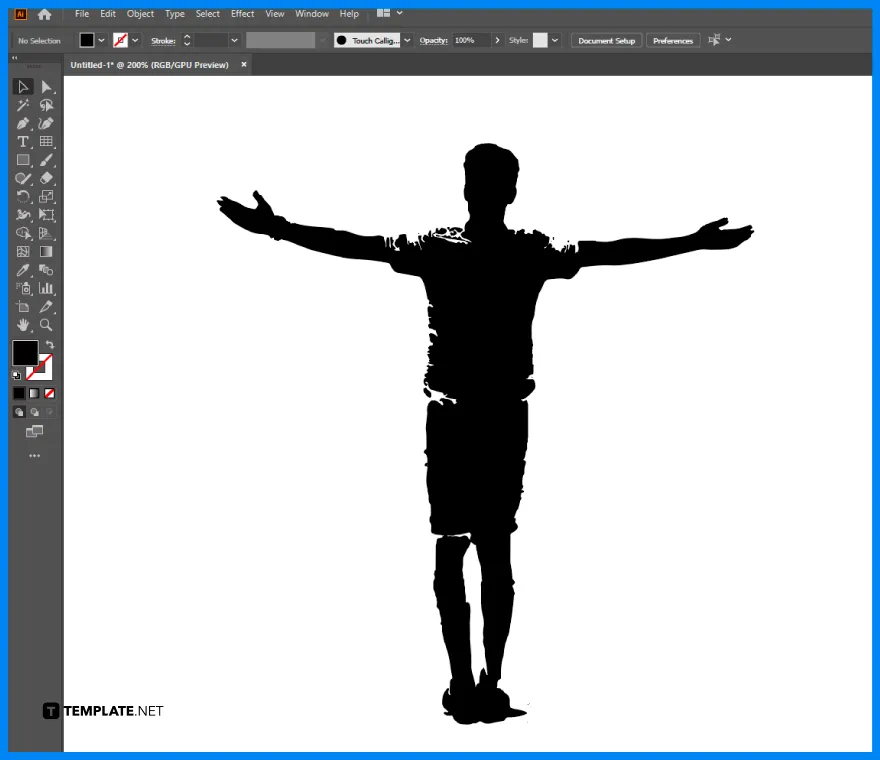
Task: Select the Type tool
Action: (23, 141)
